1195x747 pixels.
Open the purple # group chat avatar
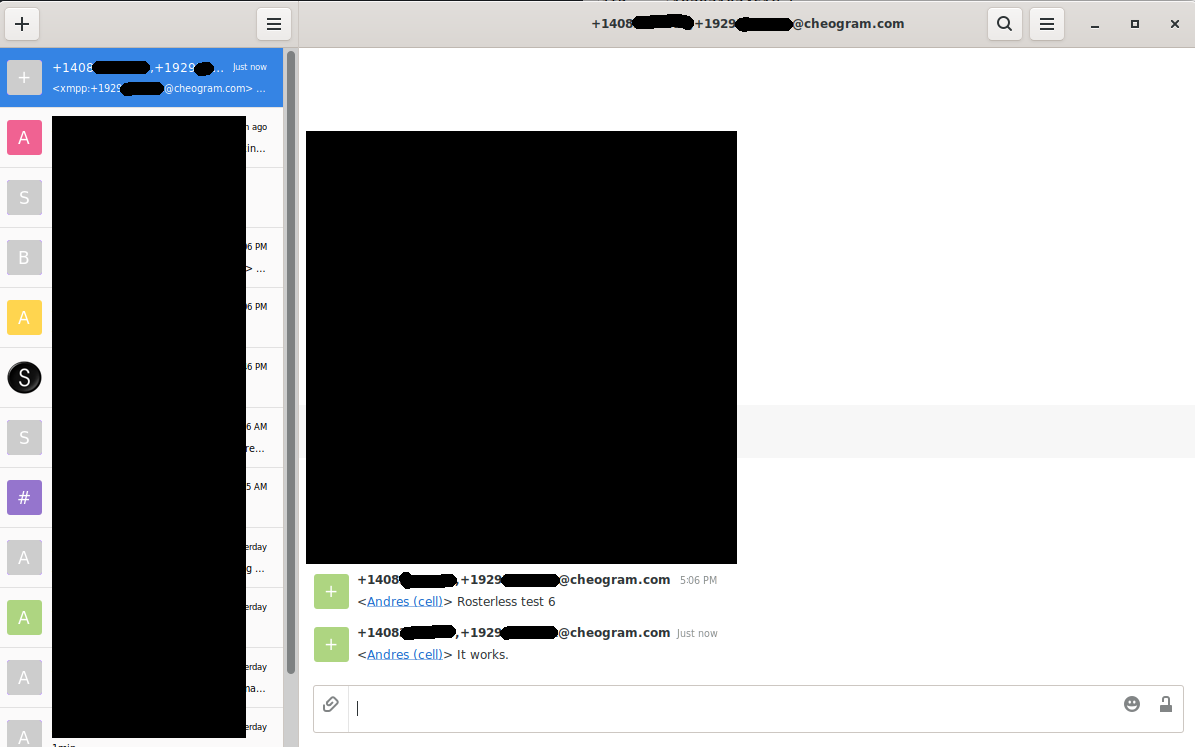(x=24, y=498)
